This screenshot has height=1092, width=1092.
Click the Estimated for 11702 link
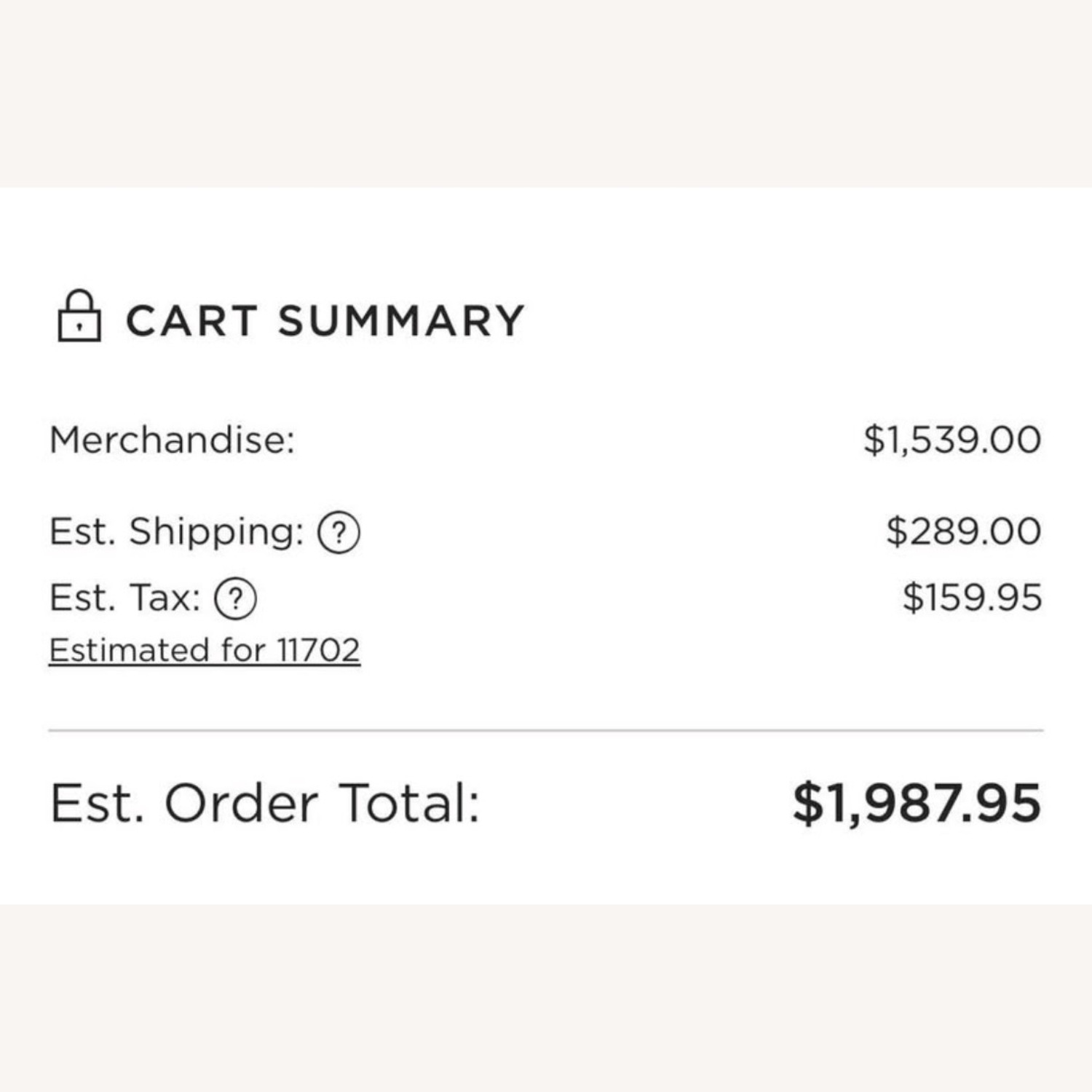pos(205,650)
